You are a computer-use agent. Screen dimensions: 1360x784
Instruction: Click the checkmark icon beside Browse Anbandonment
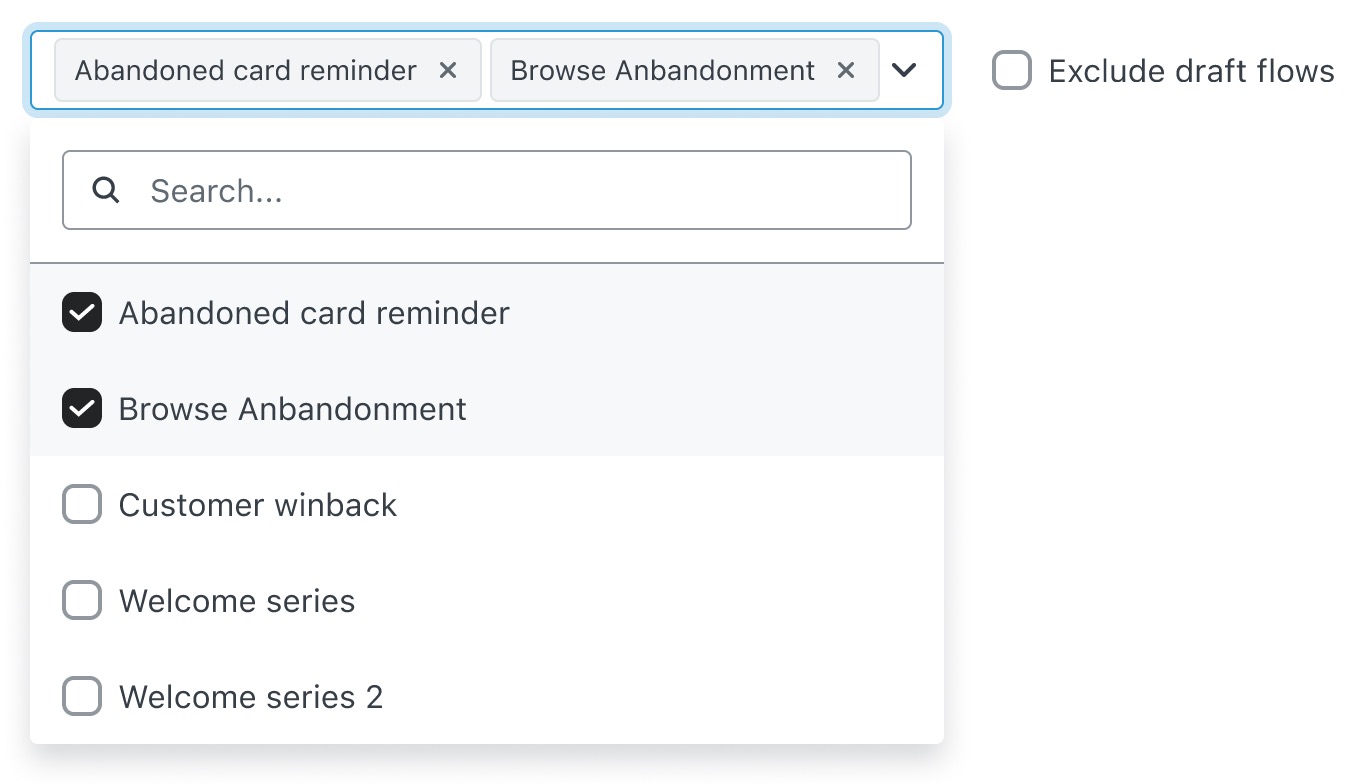[81, 408]
